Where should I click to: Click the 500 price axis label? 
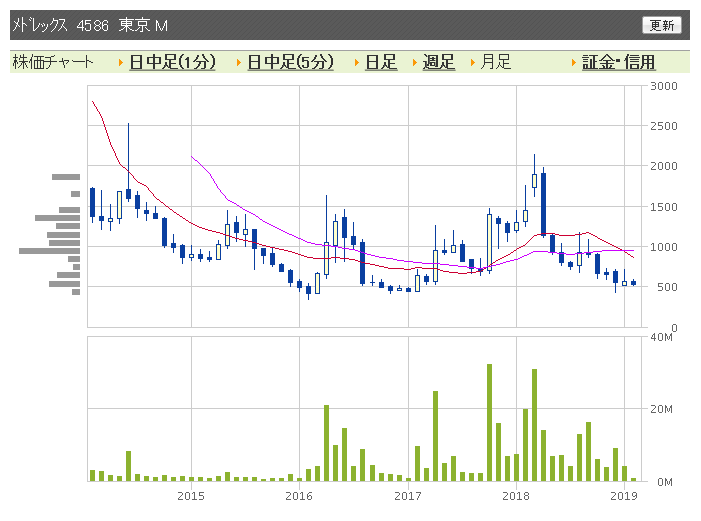coord(667,287)
